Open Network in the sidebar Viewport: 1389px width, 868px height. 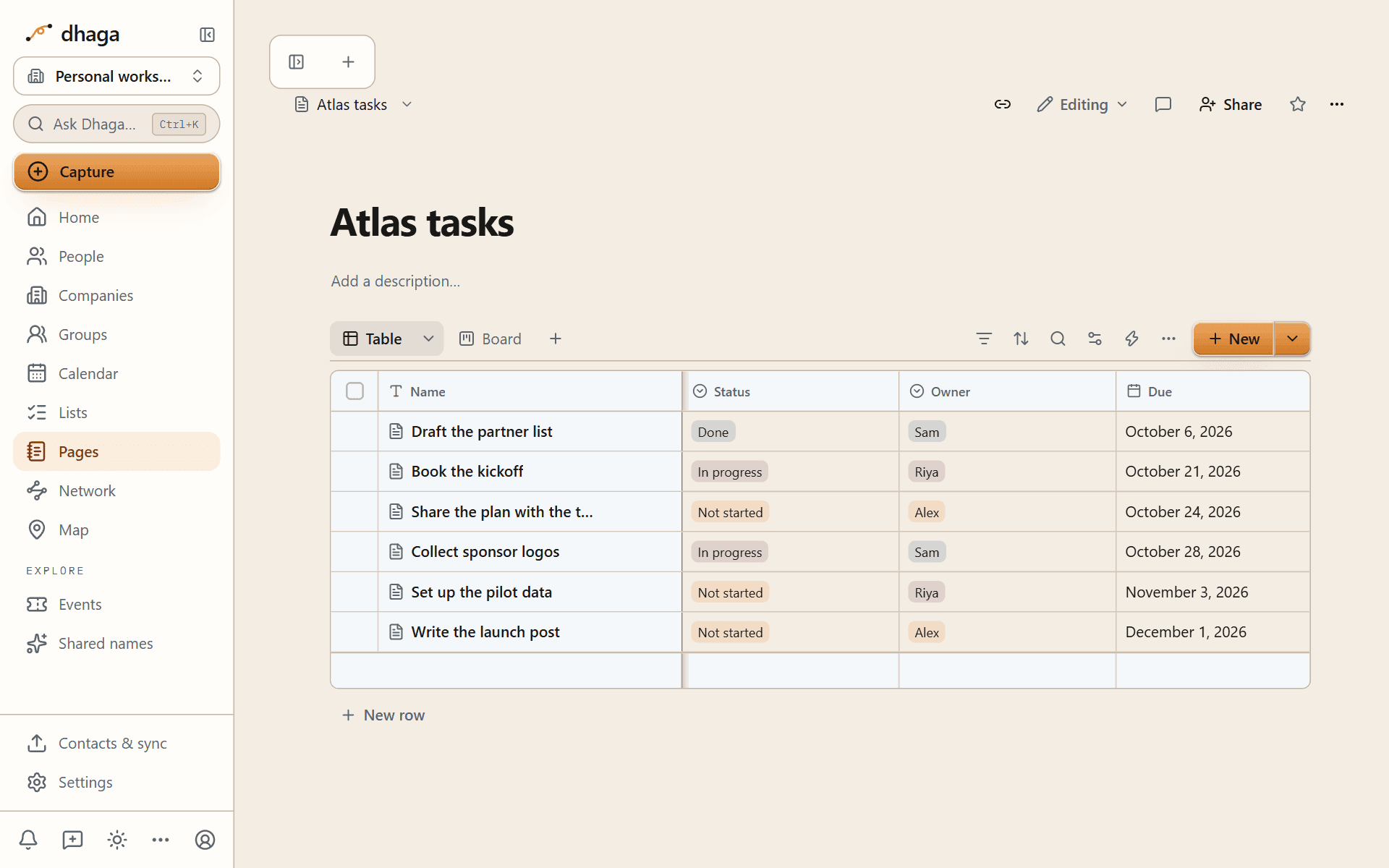tap(116, 490)
